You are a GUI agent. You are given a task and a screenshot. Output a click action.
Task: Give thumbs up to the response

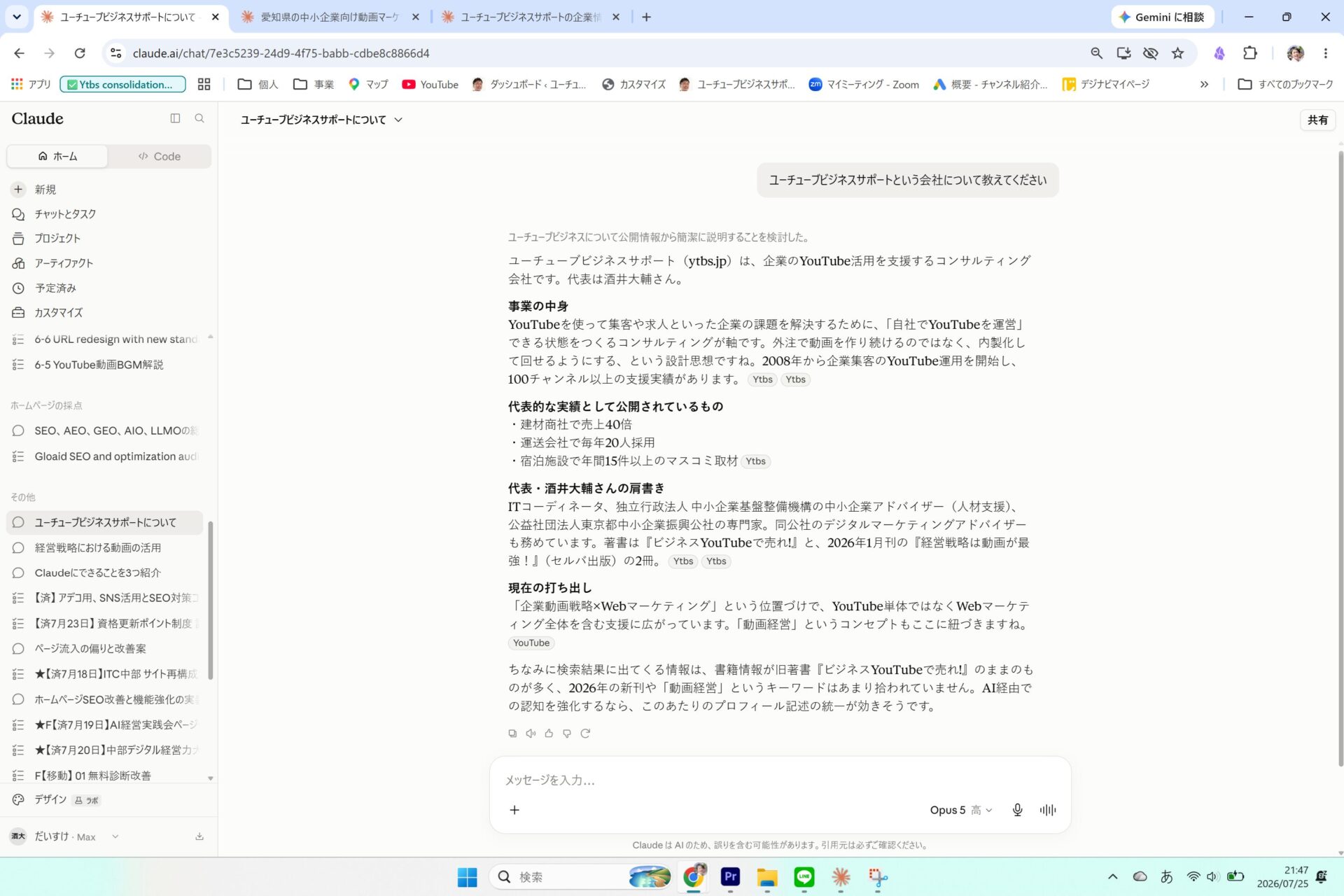(549, 734)
